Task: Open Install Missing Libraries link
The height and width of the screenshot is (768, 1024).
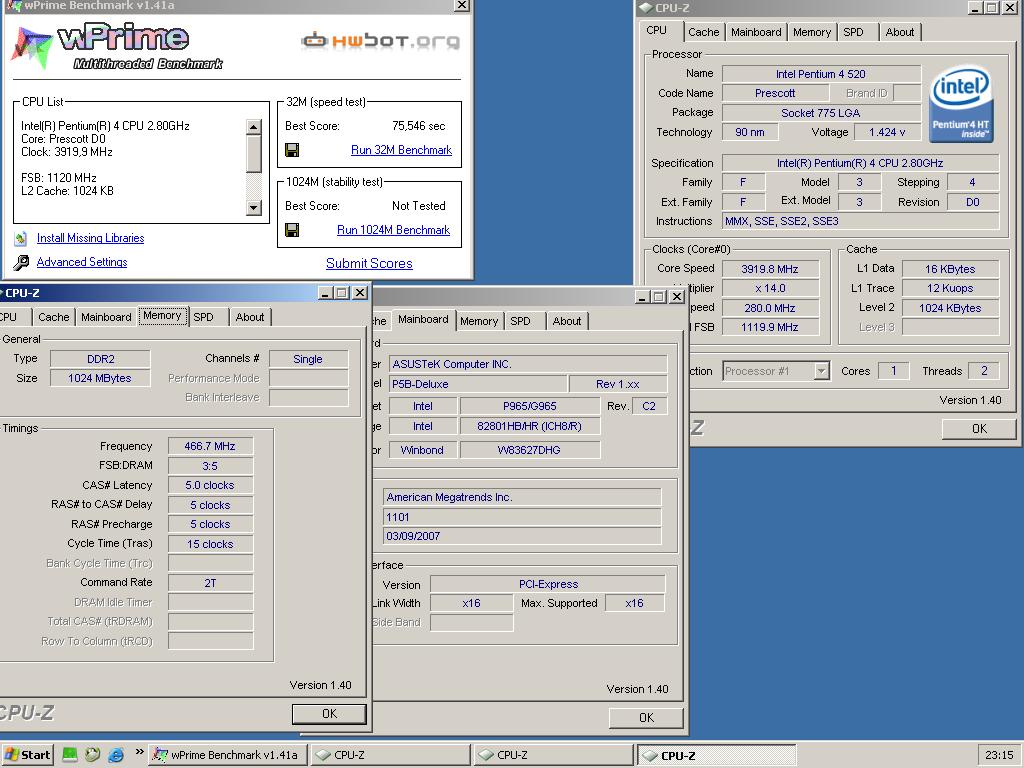Action: pos(90,238)
